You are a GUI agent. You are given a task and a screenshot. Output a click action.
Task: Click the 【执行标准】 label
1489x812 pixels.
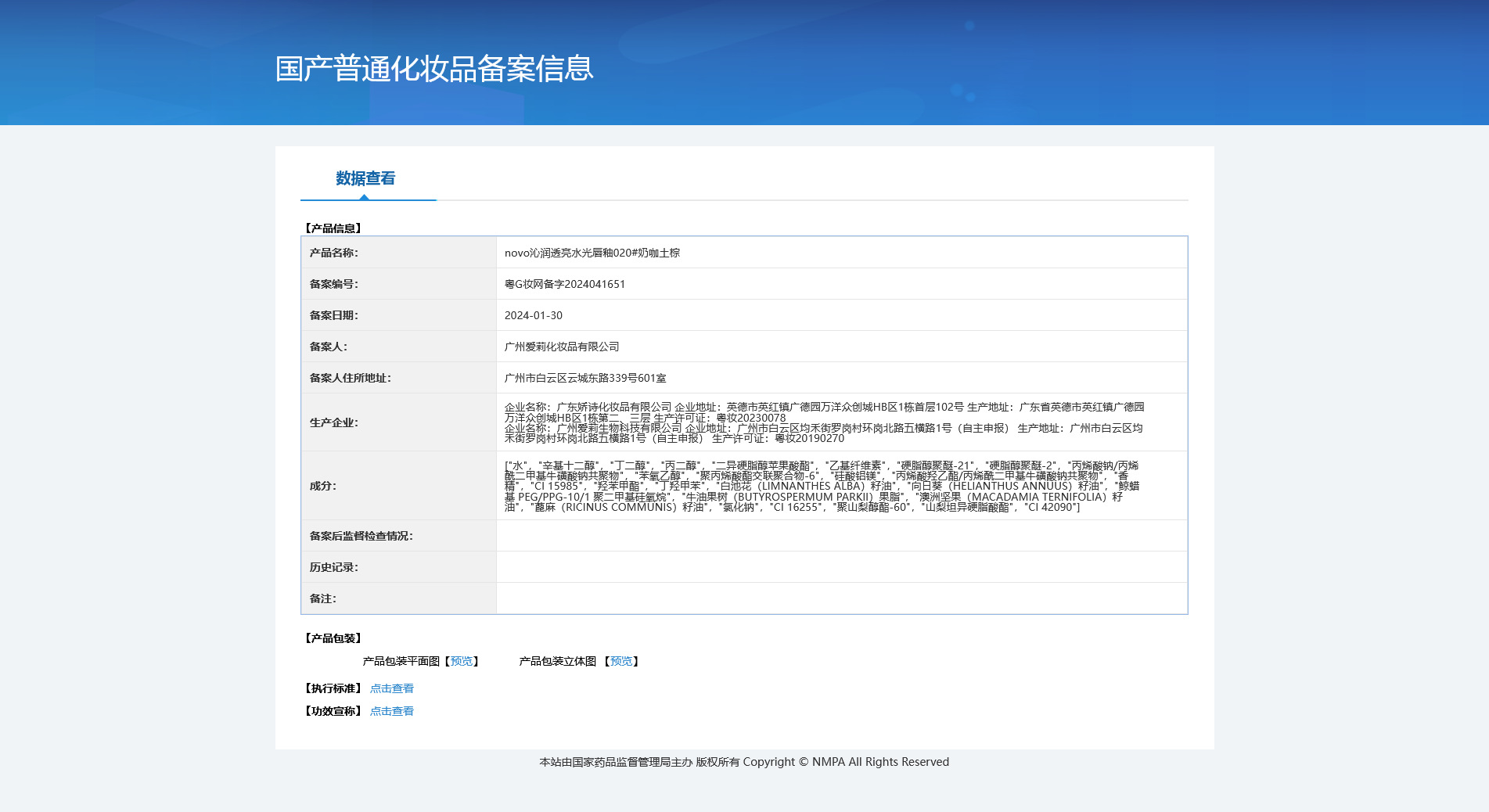click(333, 688)
